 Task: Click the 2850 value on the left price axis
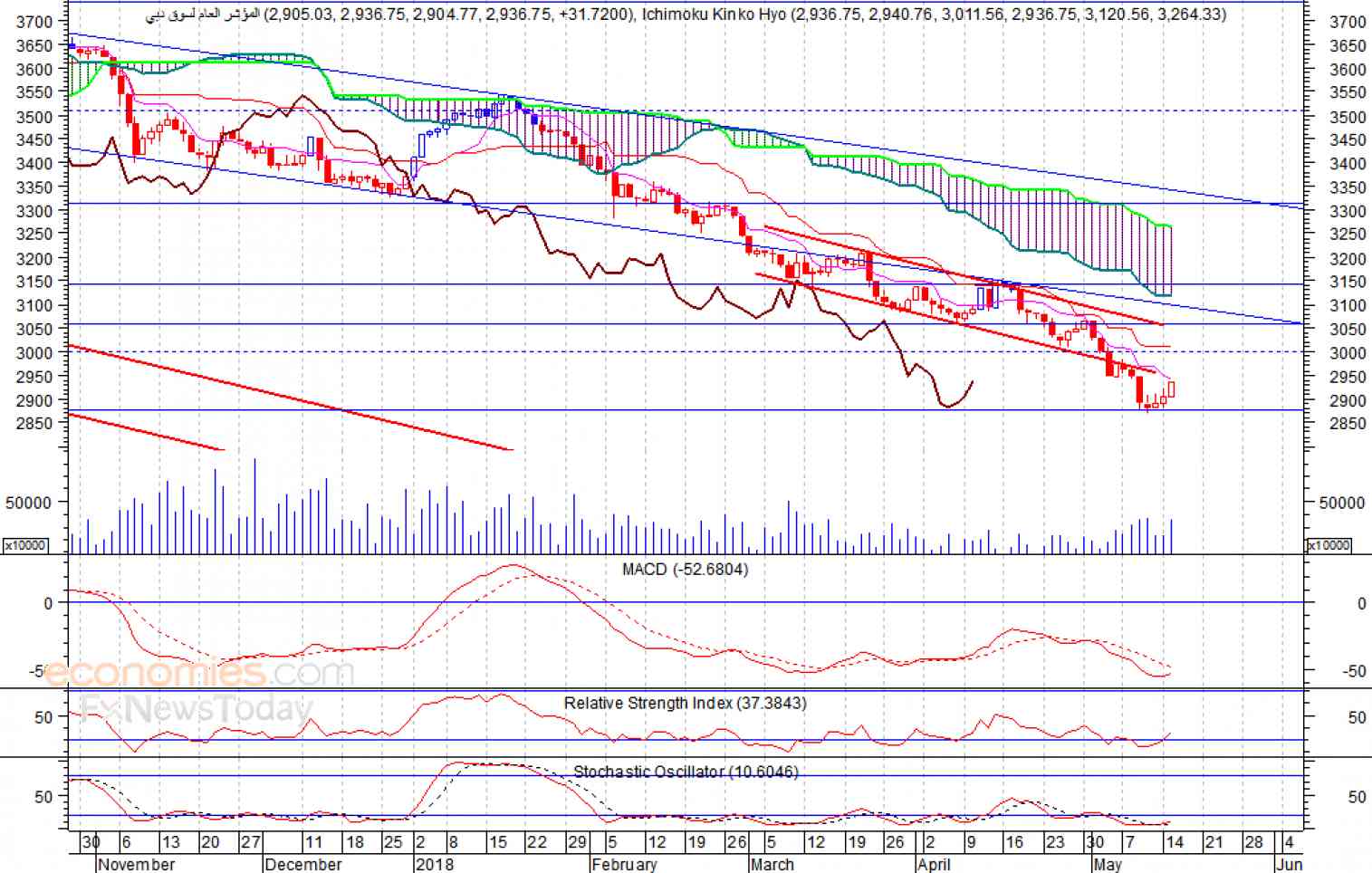pyautogui.click(x=34, y=424)
